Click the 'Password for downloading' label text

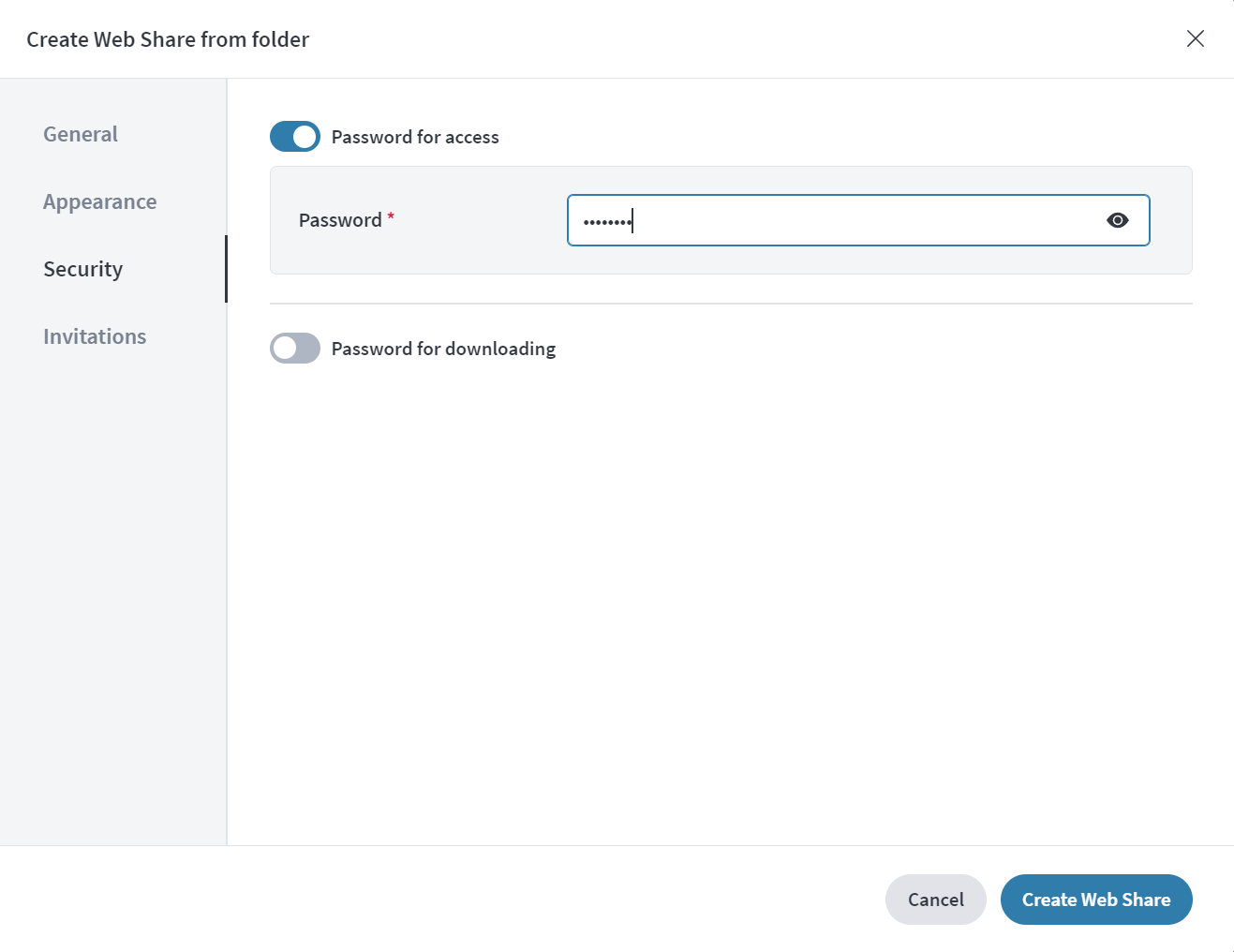pyautogui.click(x=443, y=349)
